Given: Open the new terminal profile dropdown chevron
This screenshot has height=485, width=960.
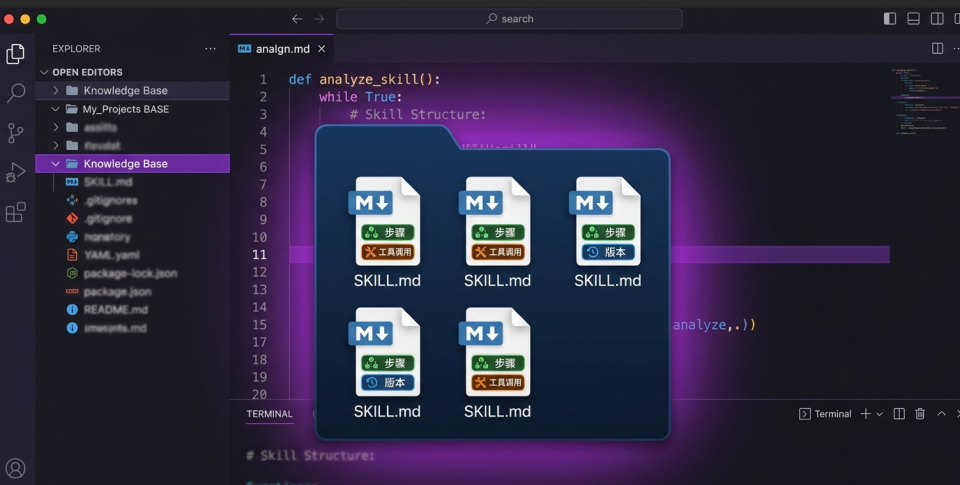Looking at the screenshot, I should coord(879,415).
